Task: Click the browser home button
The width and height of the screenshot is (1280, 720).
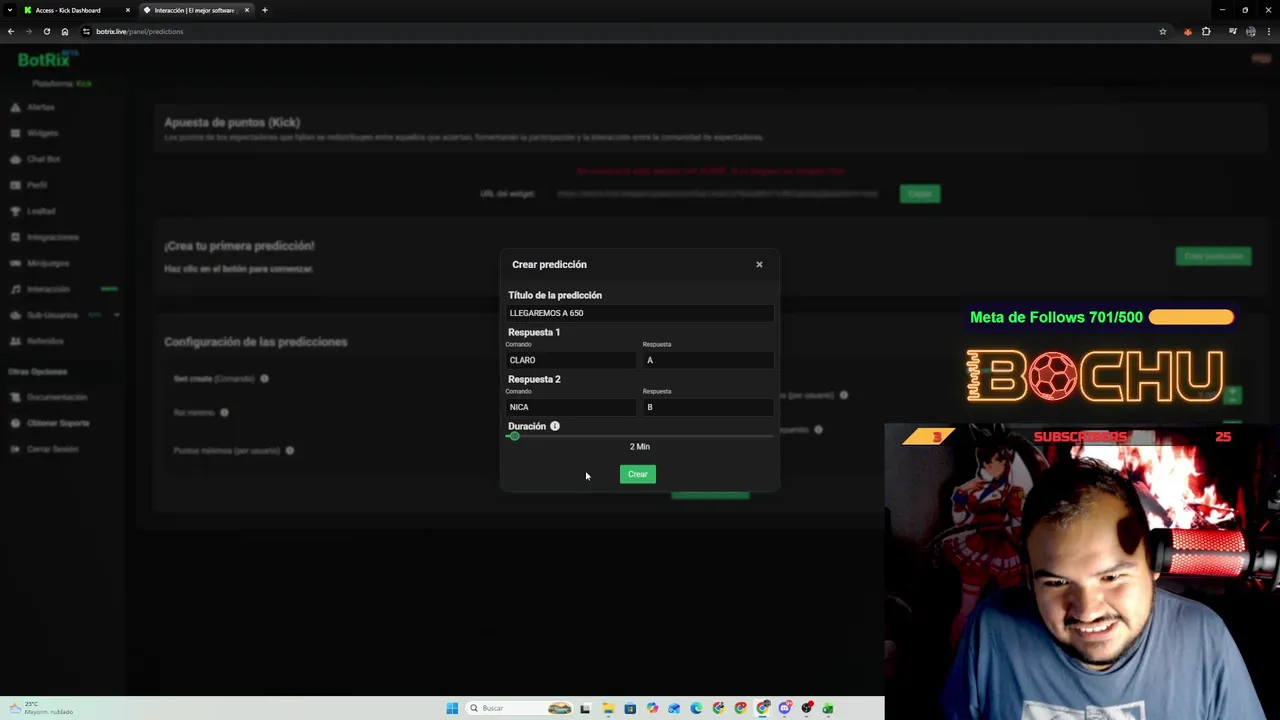Action: click(x=65, y=31)
